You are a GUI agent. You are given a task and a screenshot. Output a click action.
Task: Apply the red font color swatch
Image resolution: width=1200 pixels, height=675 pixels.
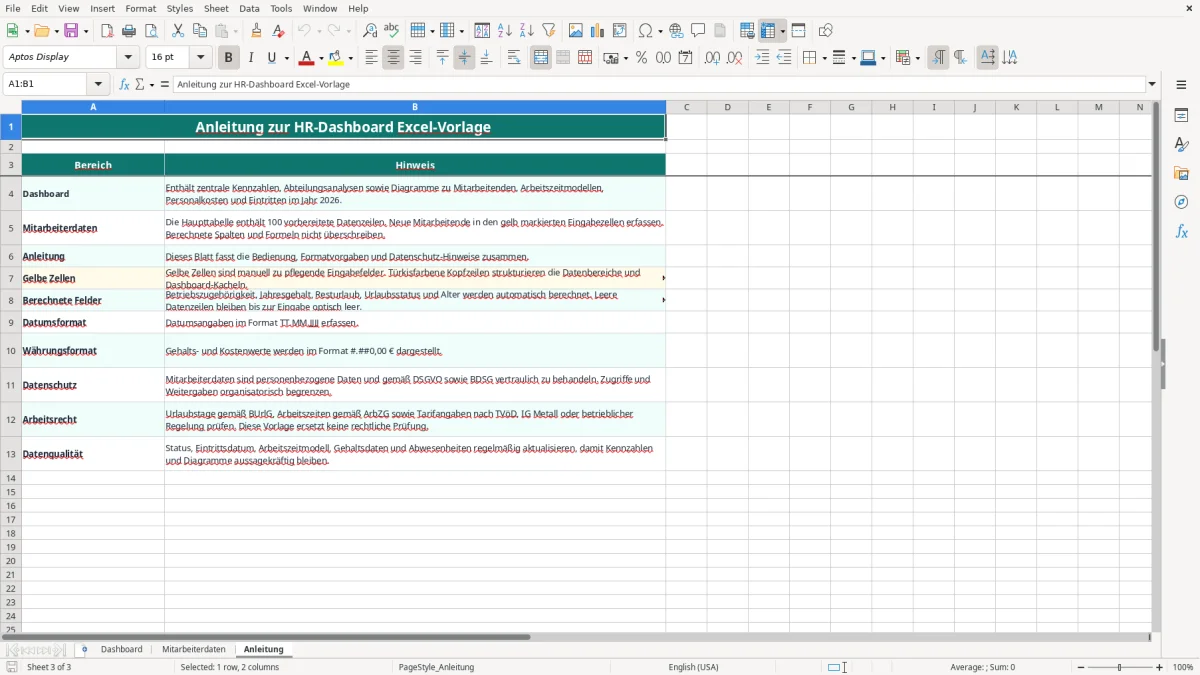coord(305,58)
